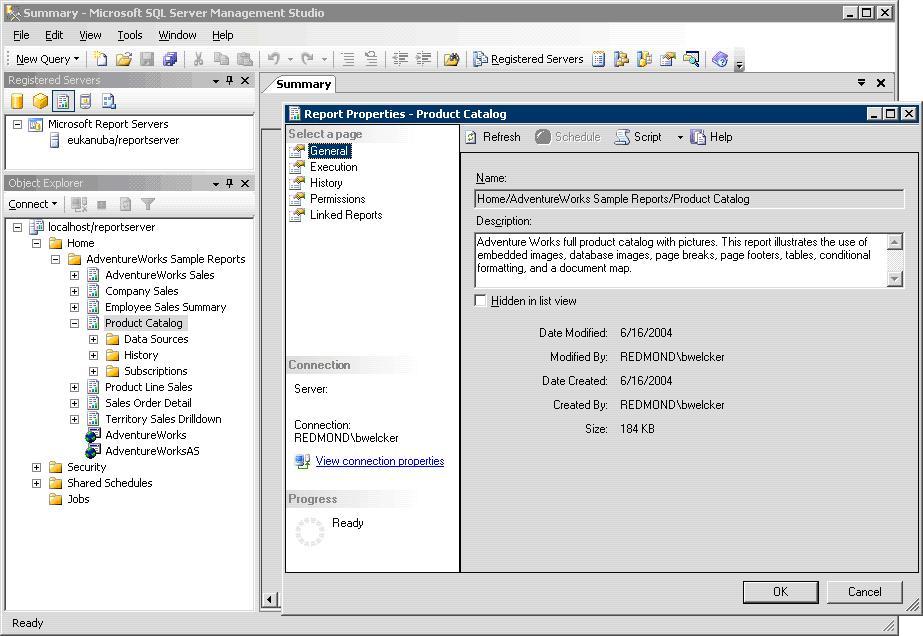Select Reporting Services type in Registered Servers
This screenshot has height=636, width=923.
(x=63, y=101)
